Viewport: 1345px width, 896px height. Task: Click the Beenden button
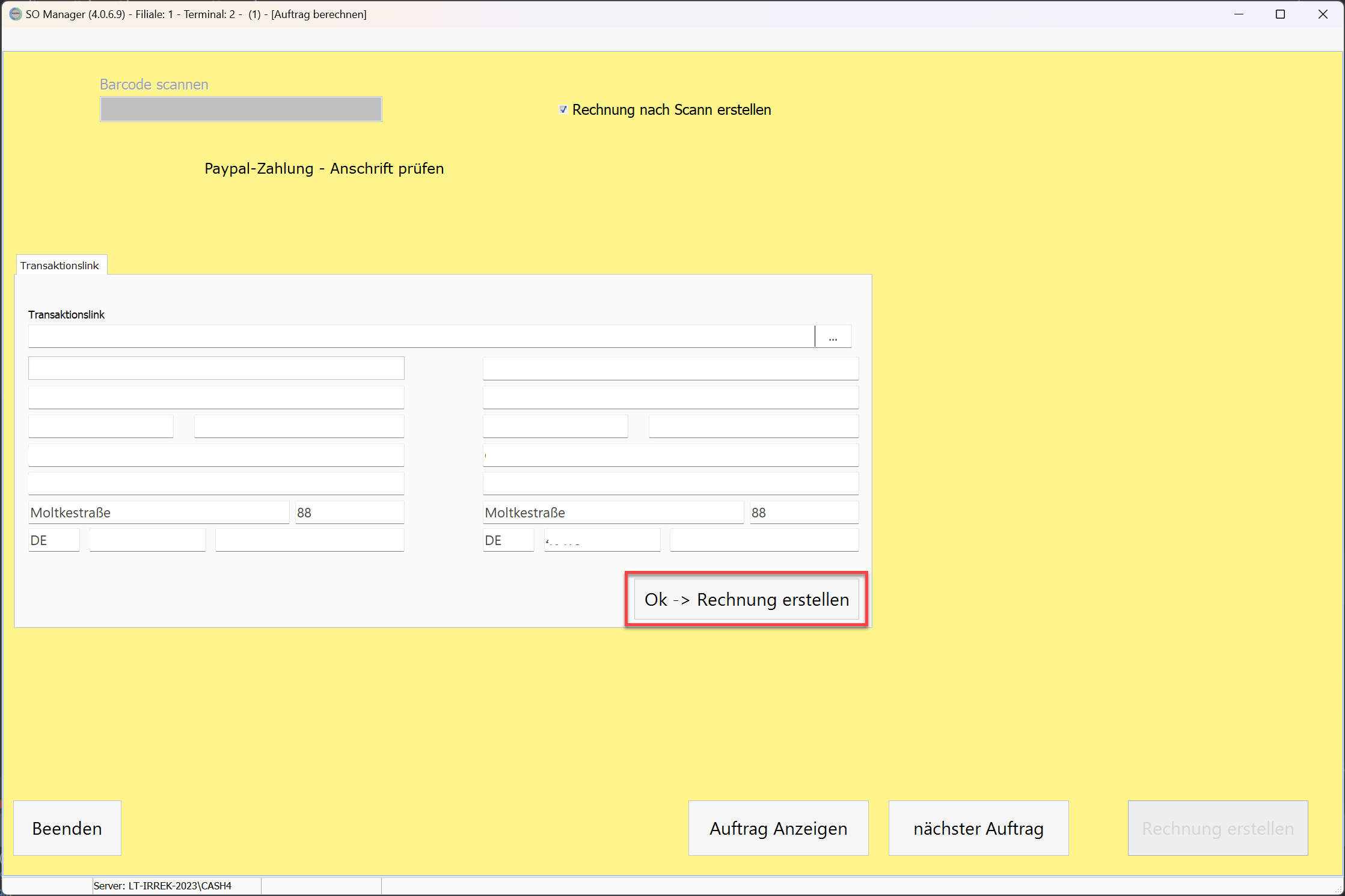coord(67,827)
